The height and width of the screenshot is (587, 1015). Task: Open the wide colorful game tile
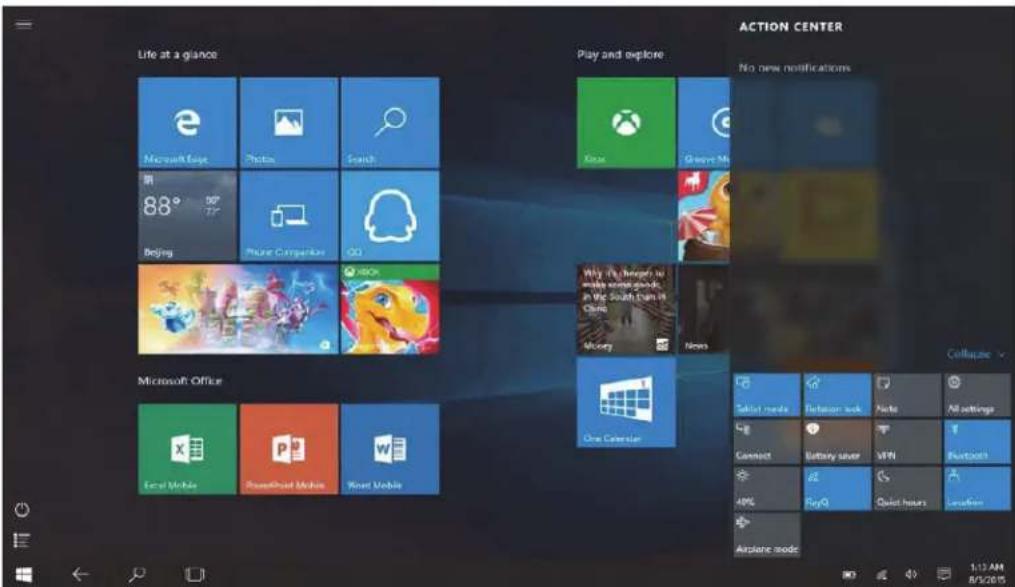coord(238,309)
